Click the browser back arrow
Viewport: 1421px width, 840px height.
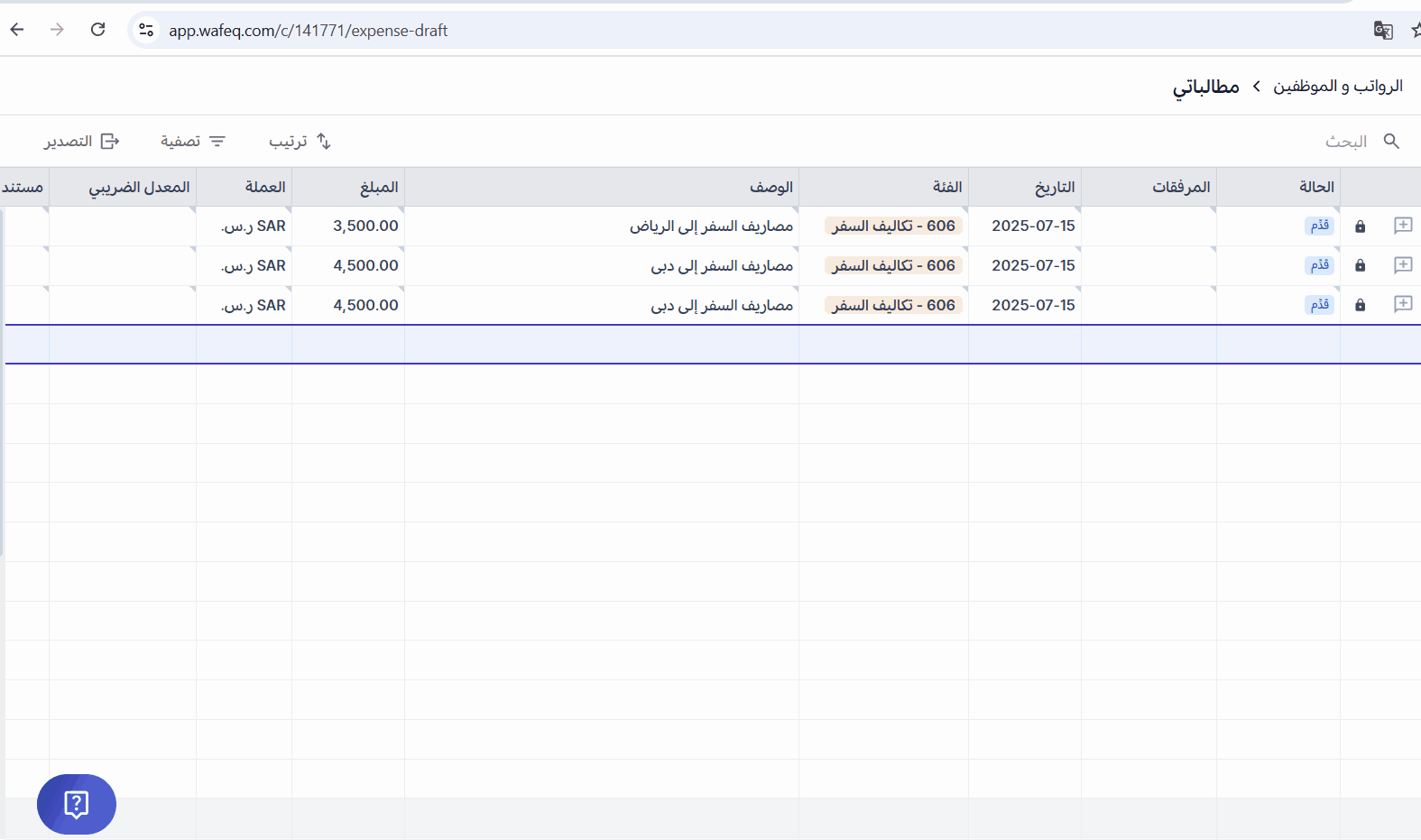click(17, 30)
